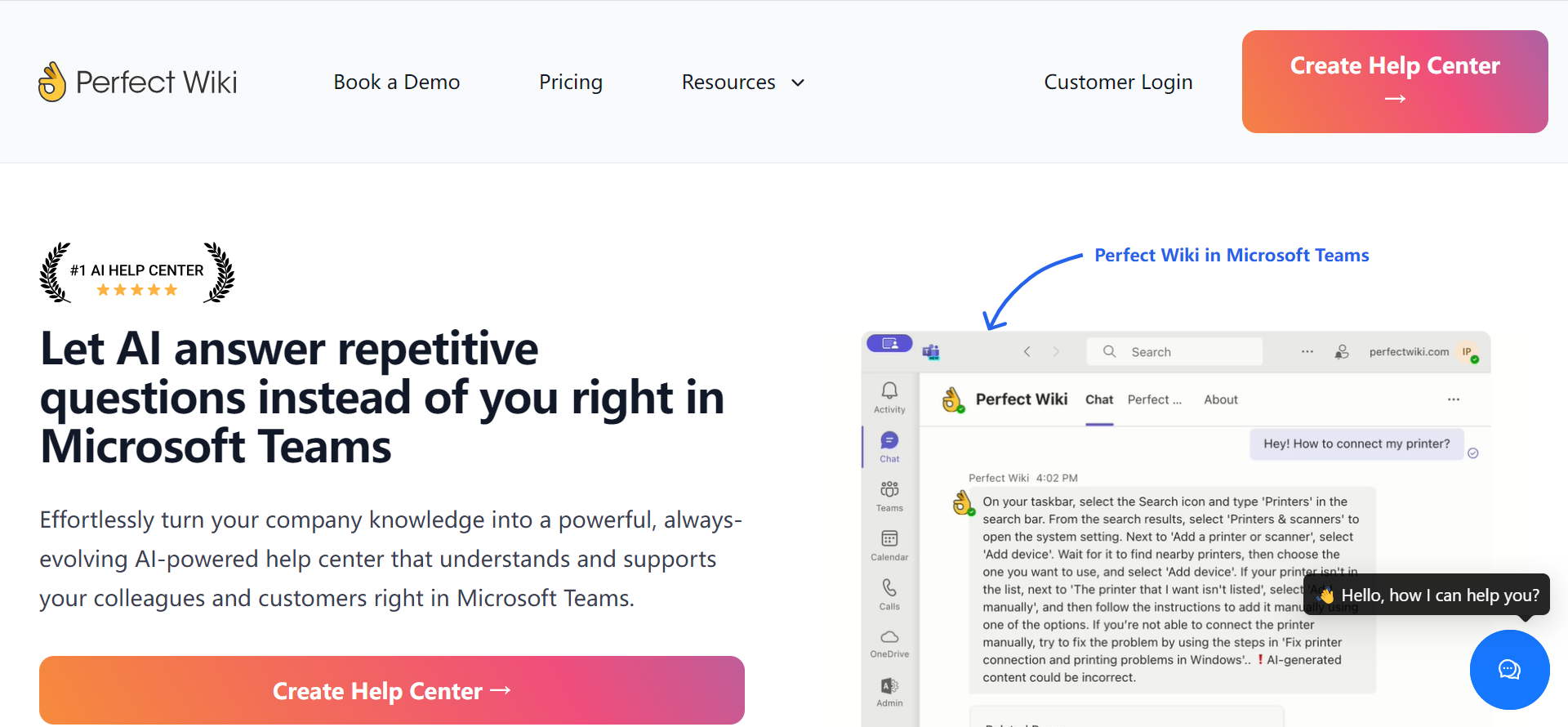
Task: Go to Book a Demo
Action: pos(397,83)
